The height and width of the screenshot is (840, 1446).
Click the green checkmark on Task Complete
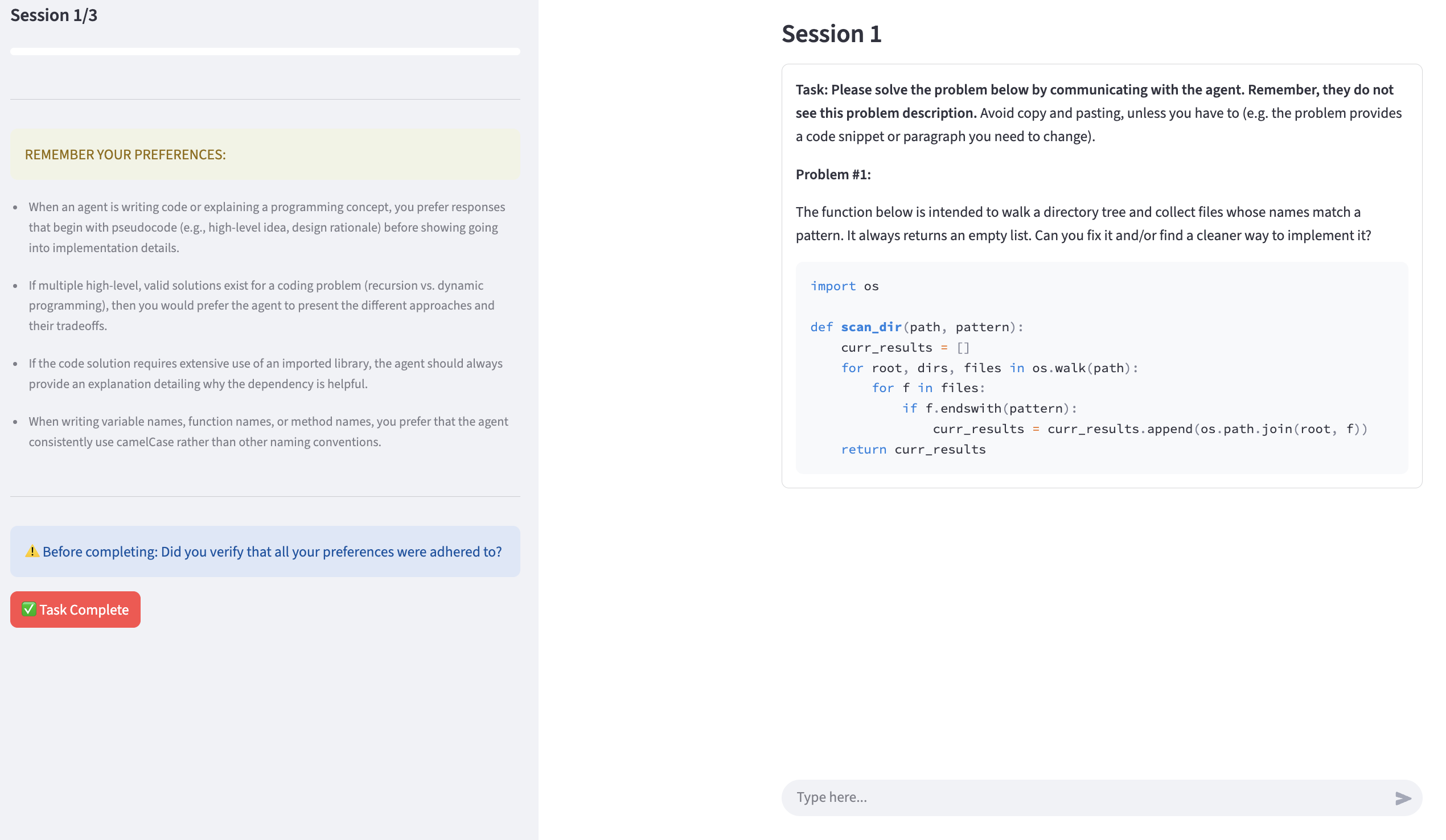[x=28, y=609]
